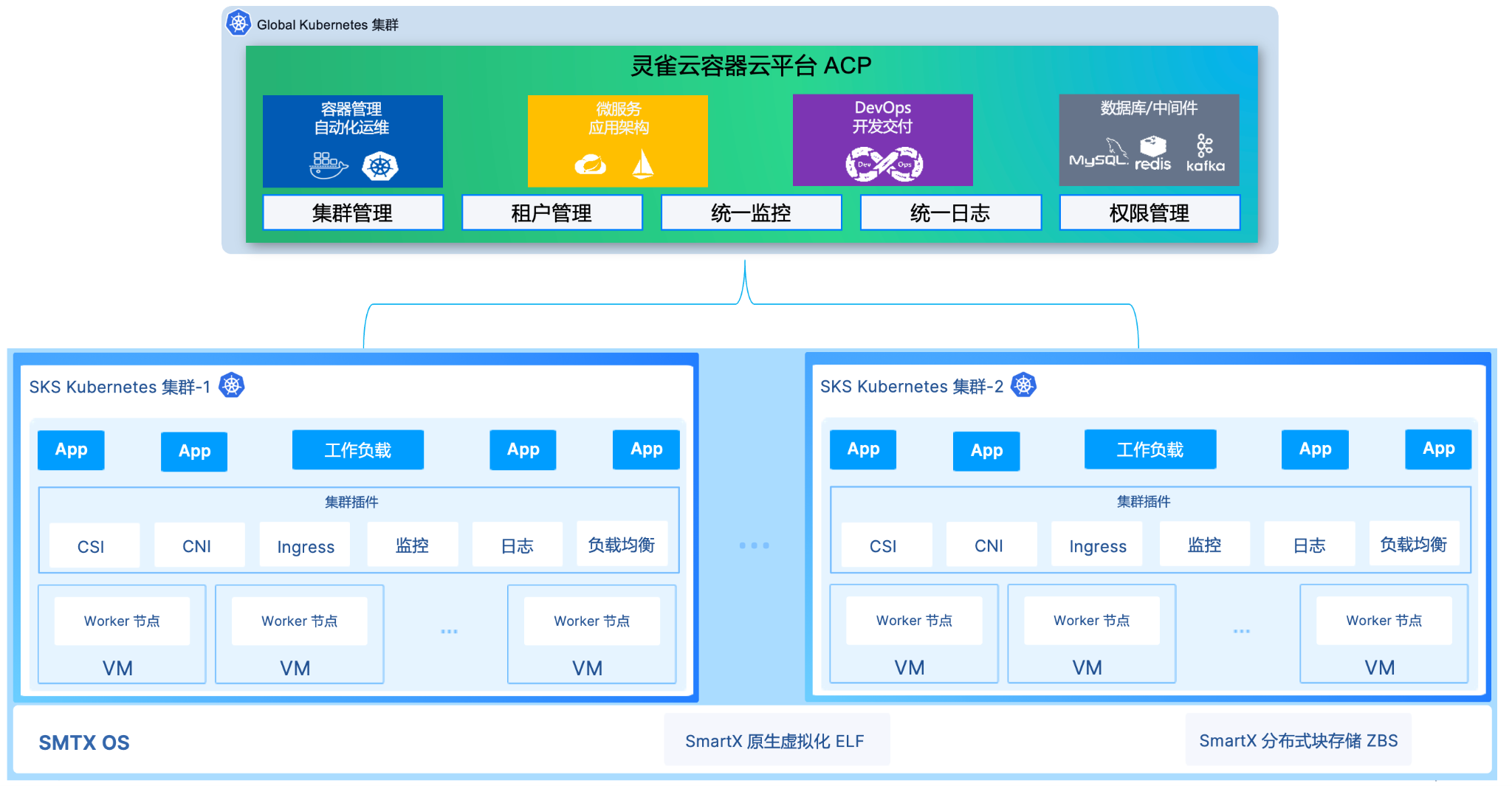Click the Ingress plugin box in cluster-1
The image size is (1512, 786).
coord(305,545)
